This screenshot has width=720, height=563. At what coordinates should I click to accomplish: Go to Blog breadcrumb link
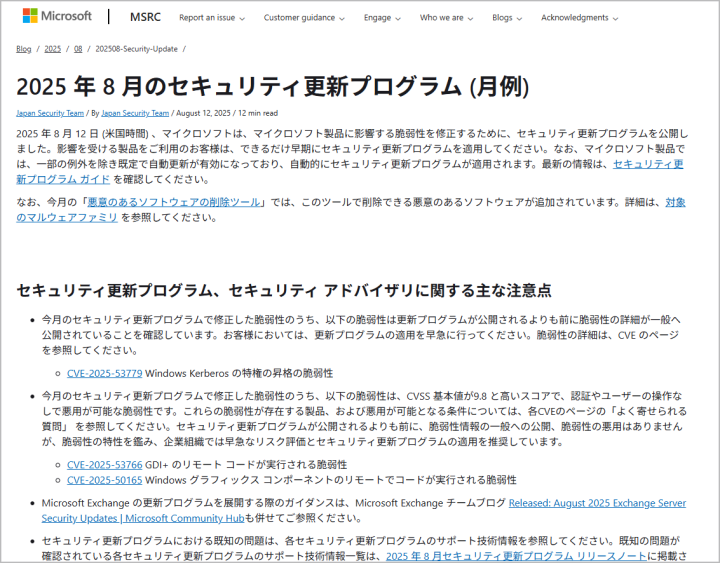click(23, 49)
